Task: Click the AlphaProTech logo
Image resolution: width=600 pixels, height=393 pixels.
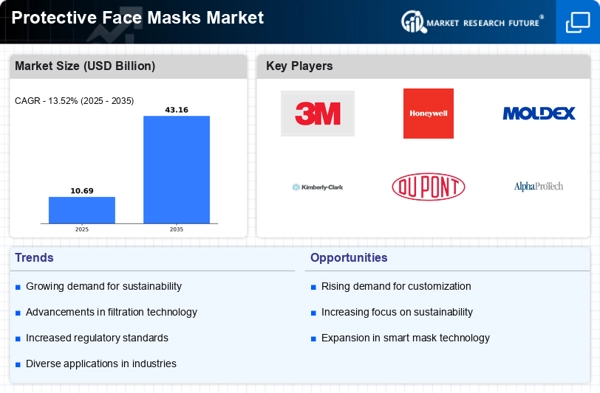Action: pos(539,187)
